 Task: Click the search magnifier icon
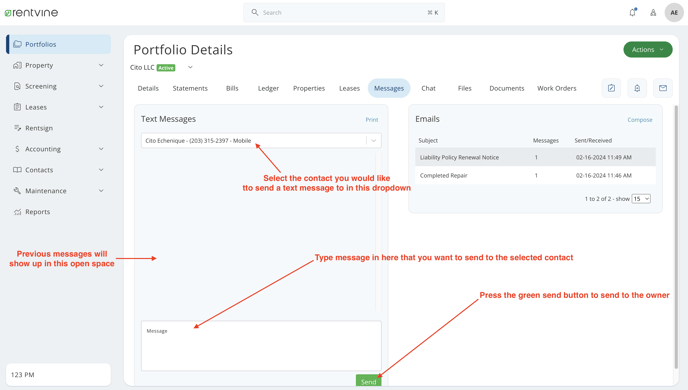[254, 12]
